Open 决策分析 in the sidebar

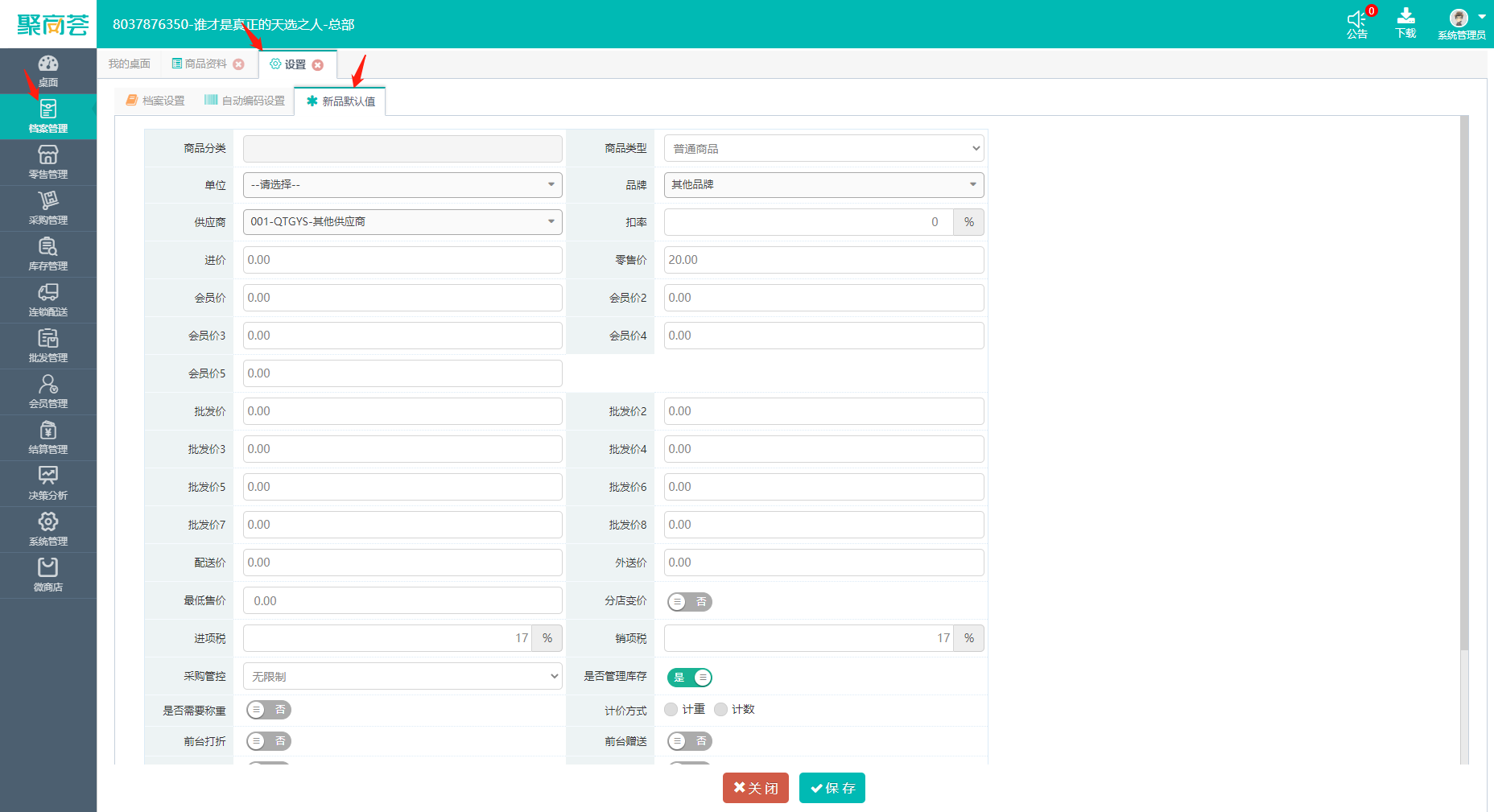point(48,484)
